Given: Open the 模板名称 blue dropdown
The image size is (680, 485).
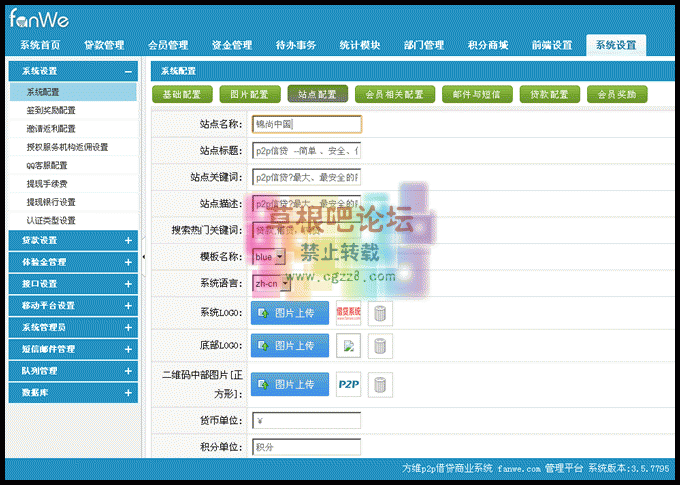Looking at the screenshot, I should pos(268,257).
